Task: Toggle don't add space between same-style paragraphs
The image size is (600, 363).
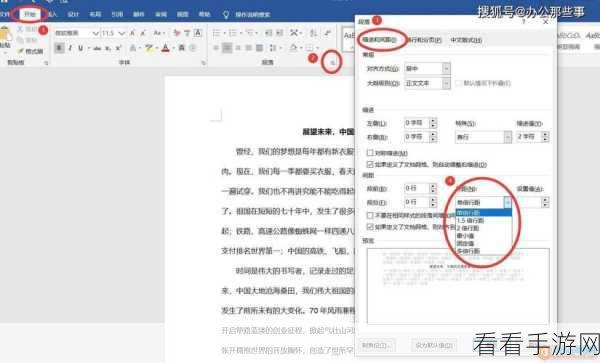Action: 370,215
